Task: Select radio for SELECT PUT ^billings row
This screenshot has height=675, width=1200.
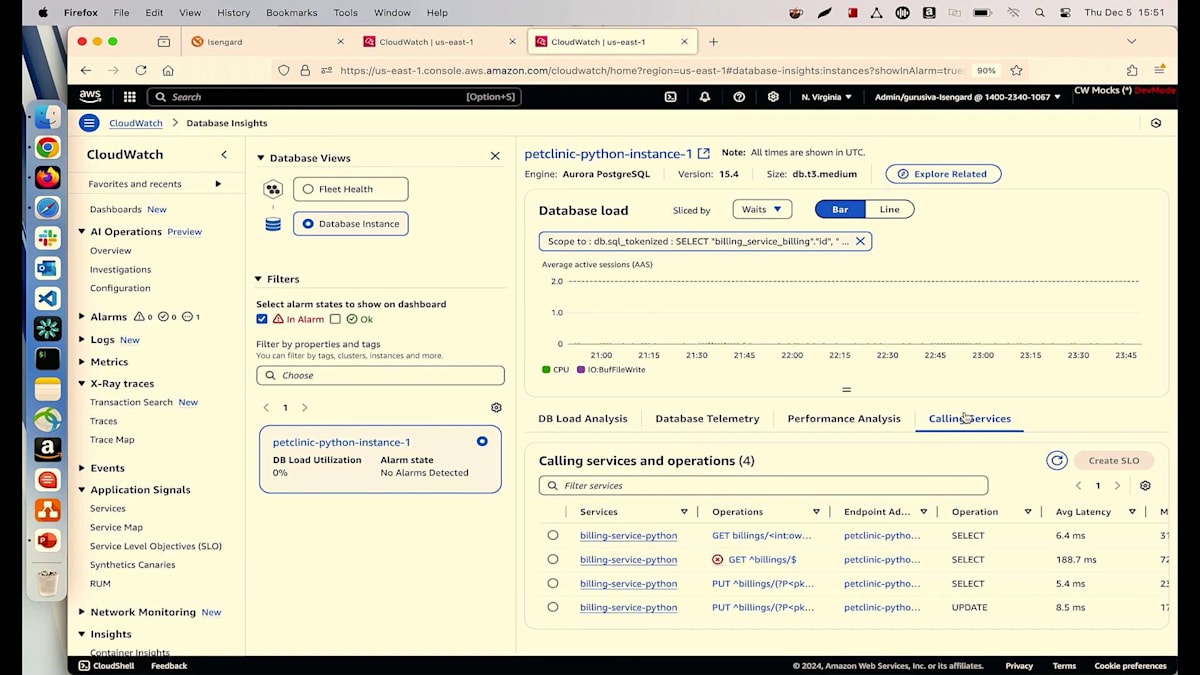Action: pyautogui.click(x=553, y=583)
